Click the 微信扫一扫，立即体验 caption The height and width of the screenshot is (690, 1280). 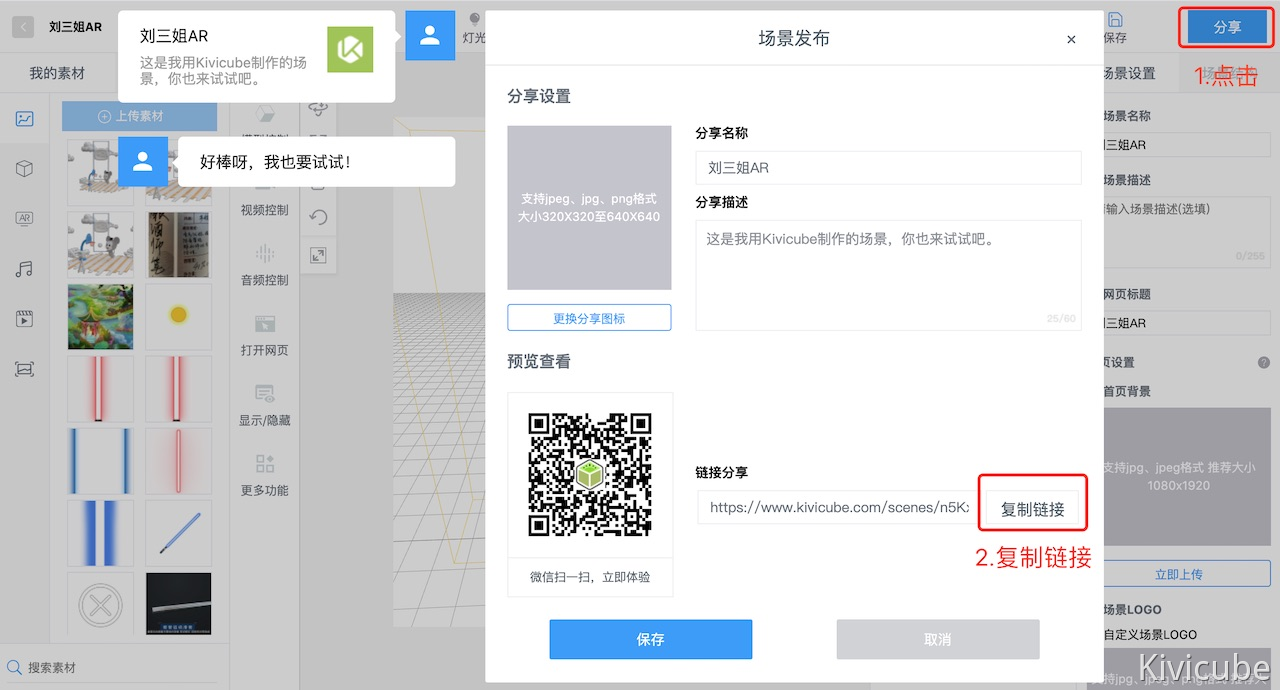point(590,577)
